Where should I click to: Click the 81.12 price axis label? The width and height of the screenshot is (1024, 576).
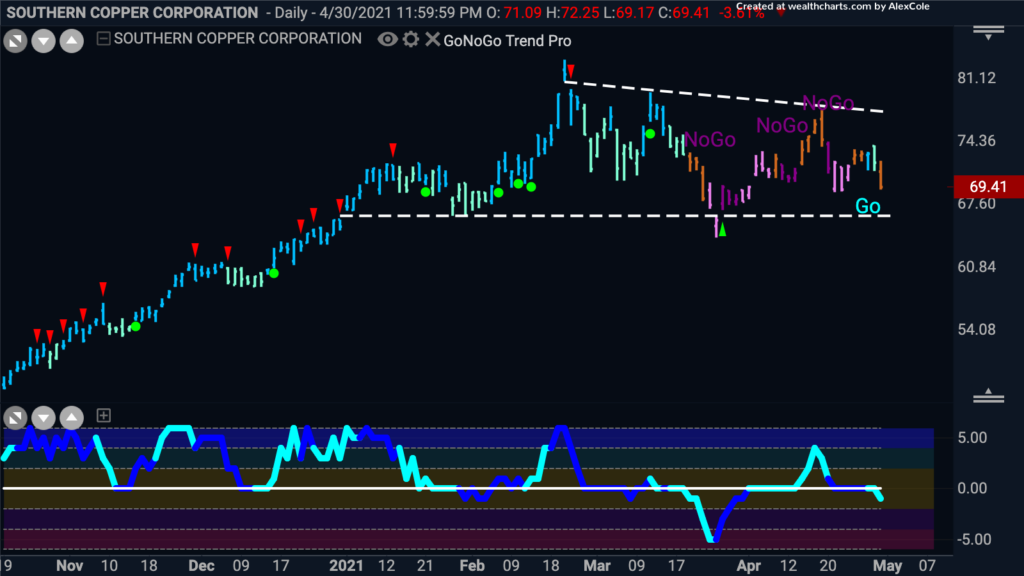click(976, 78)
